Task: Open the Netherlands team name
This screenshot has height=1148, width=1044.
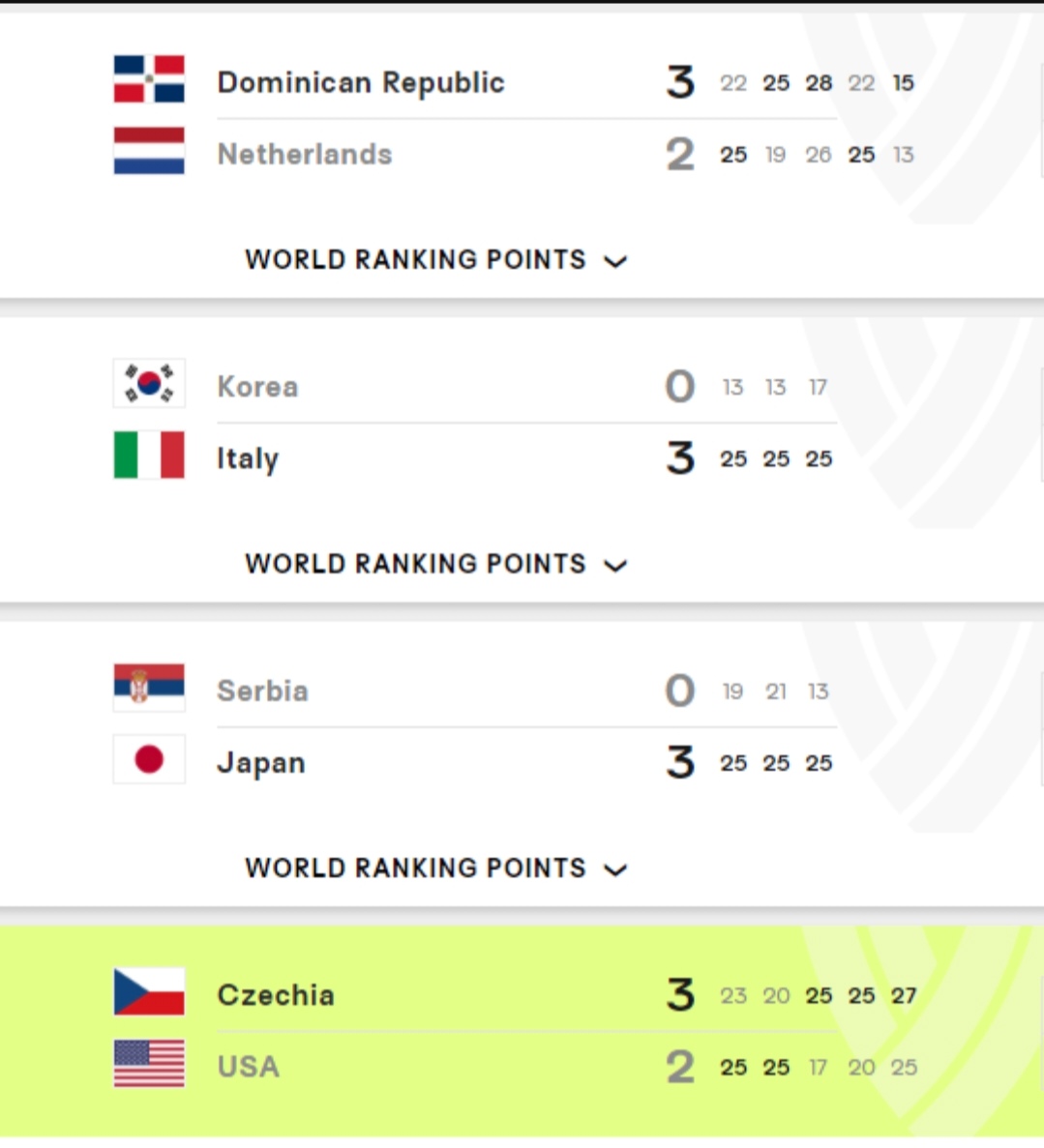Action: point(305,155)
